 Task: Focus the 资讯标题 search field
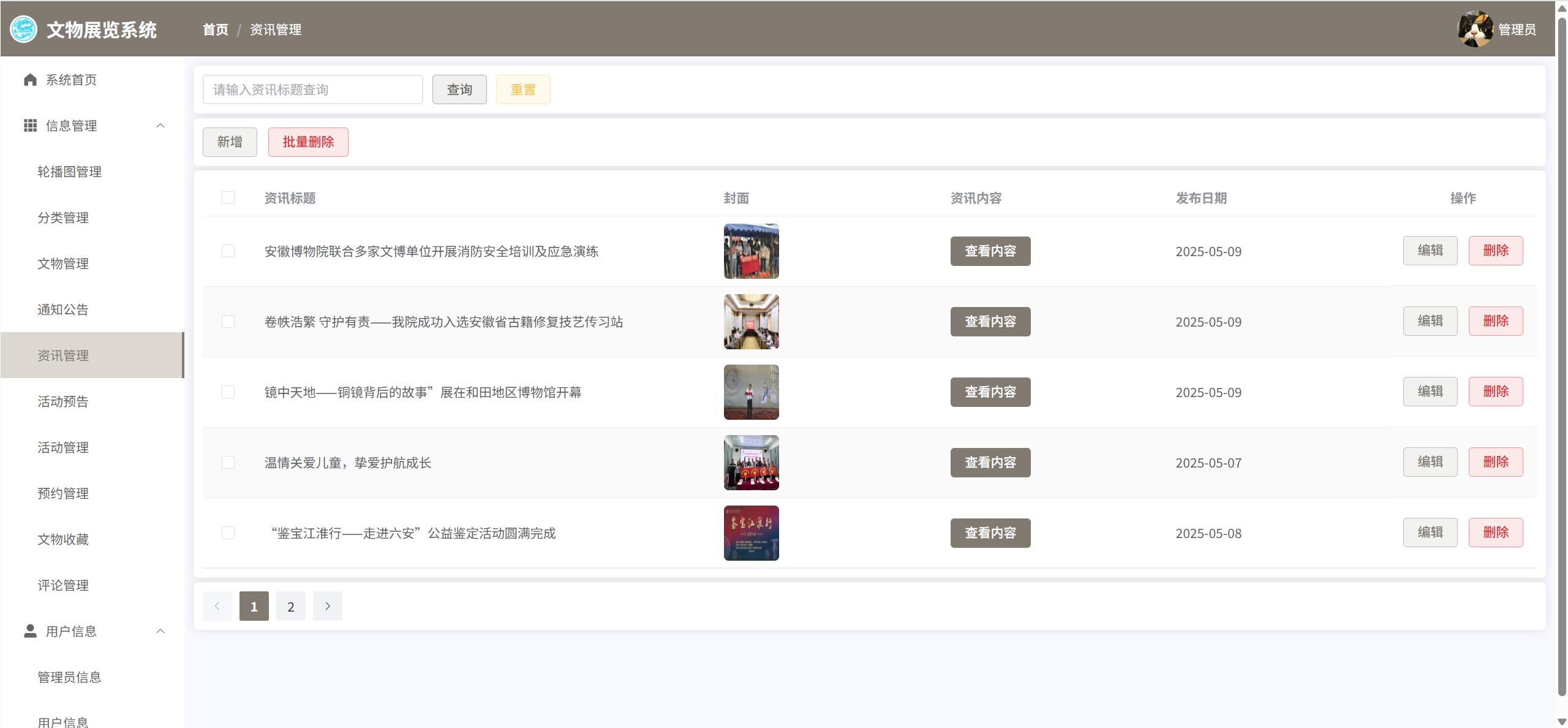pos(312,89)
